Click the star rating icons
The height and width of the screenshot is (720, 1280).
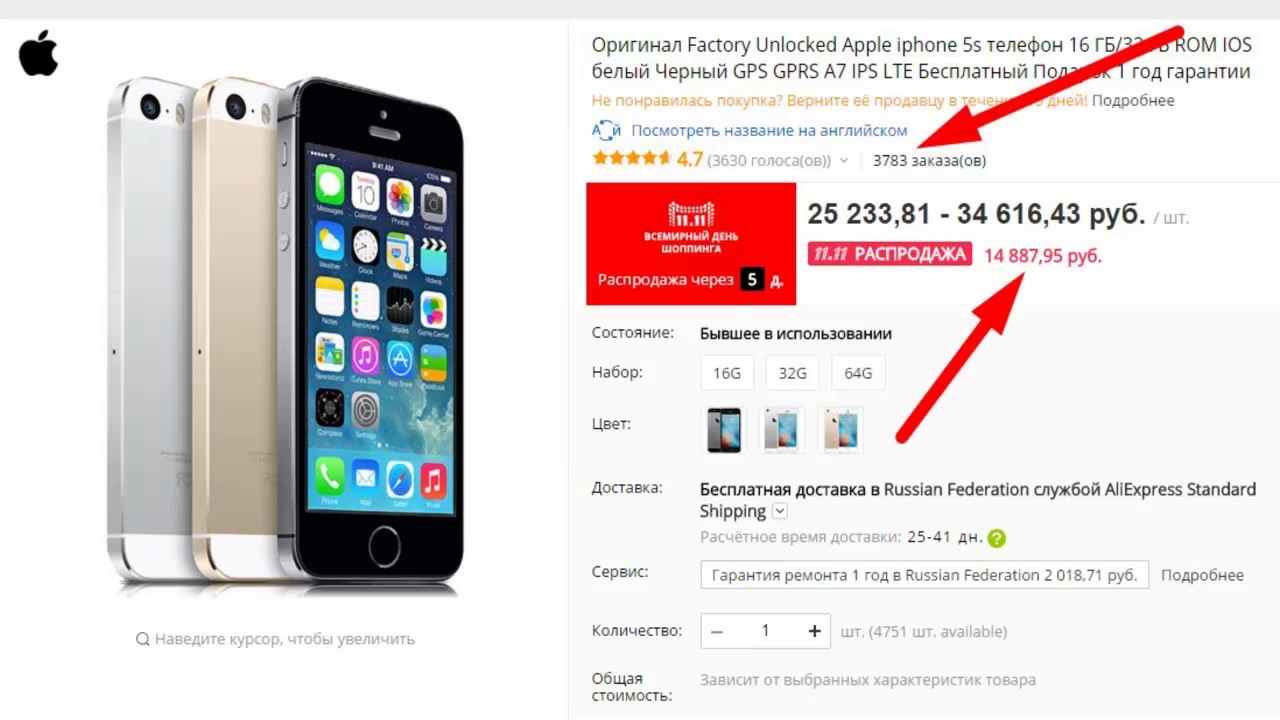pos(631,159)
